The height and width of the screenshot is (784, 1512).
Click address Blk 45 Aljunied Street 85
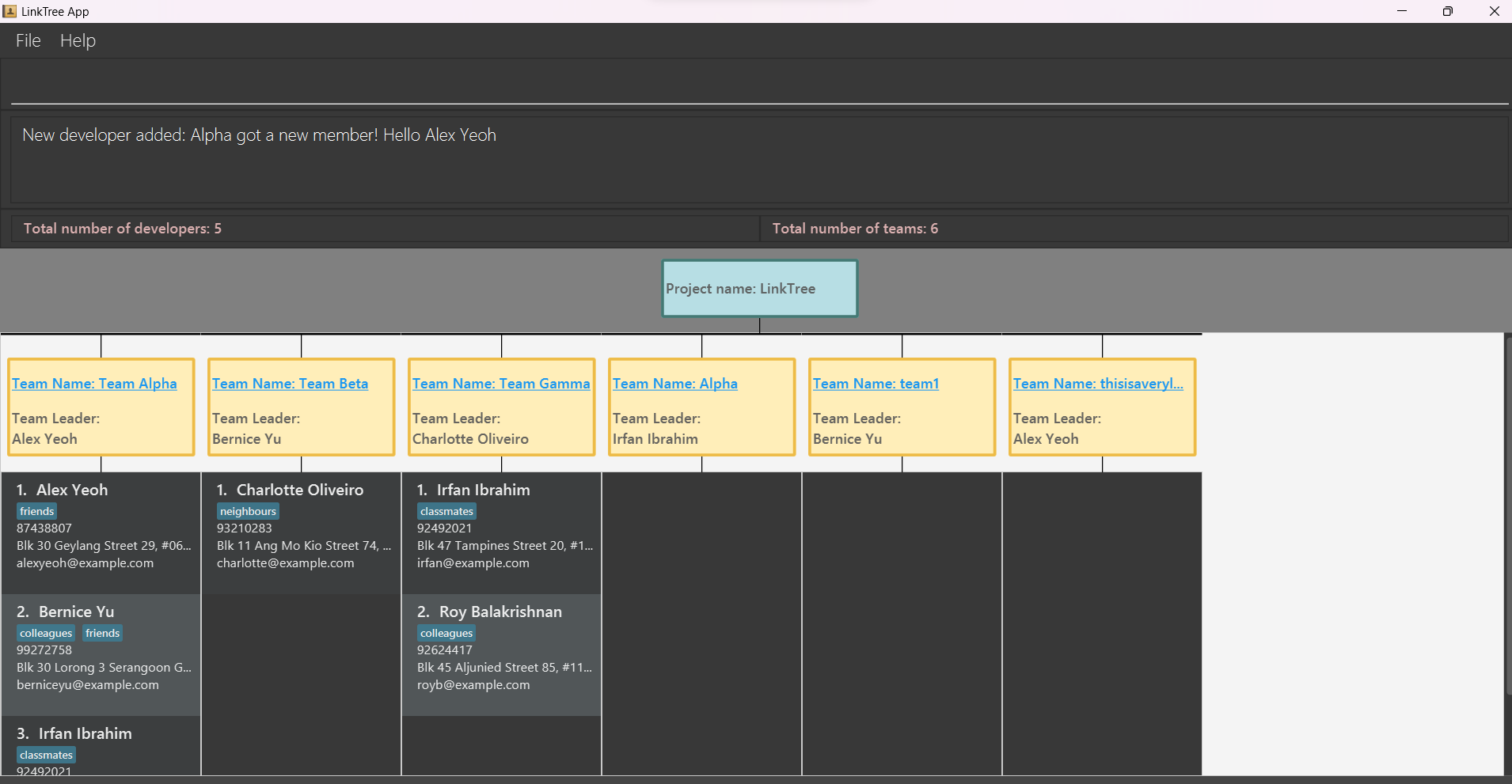click(x=504, y=668)
